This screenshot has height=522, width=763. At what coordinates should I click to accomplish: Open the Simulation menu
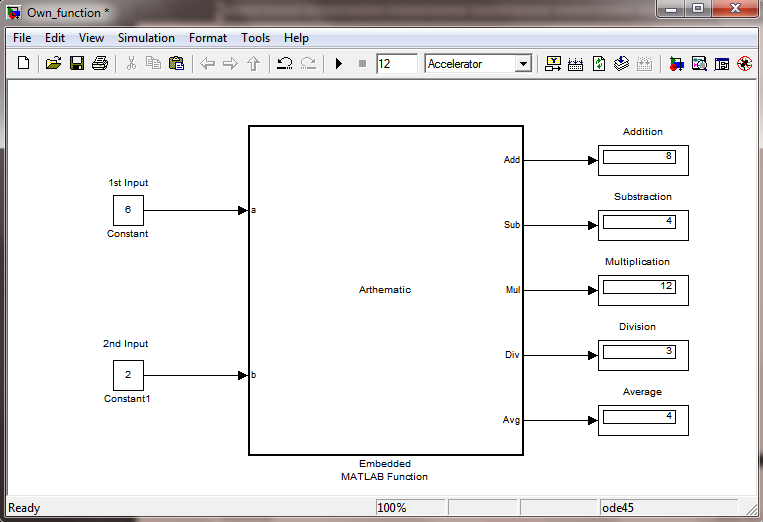[146, 38]
